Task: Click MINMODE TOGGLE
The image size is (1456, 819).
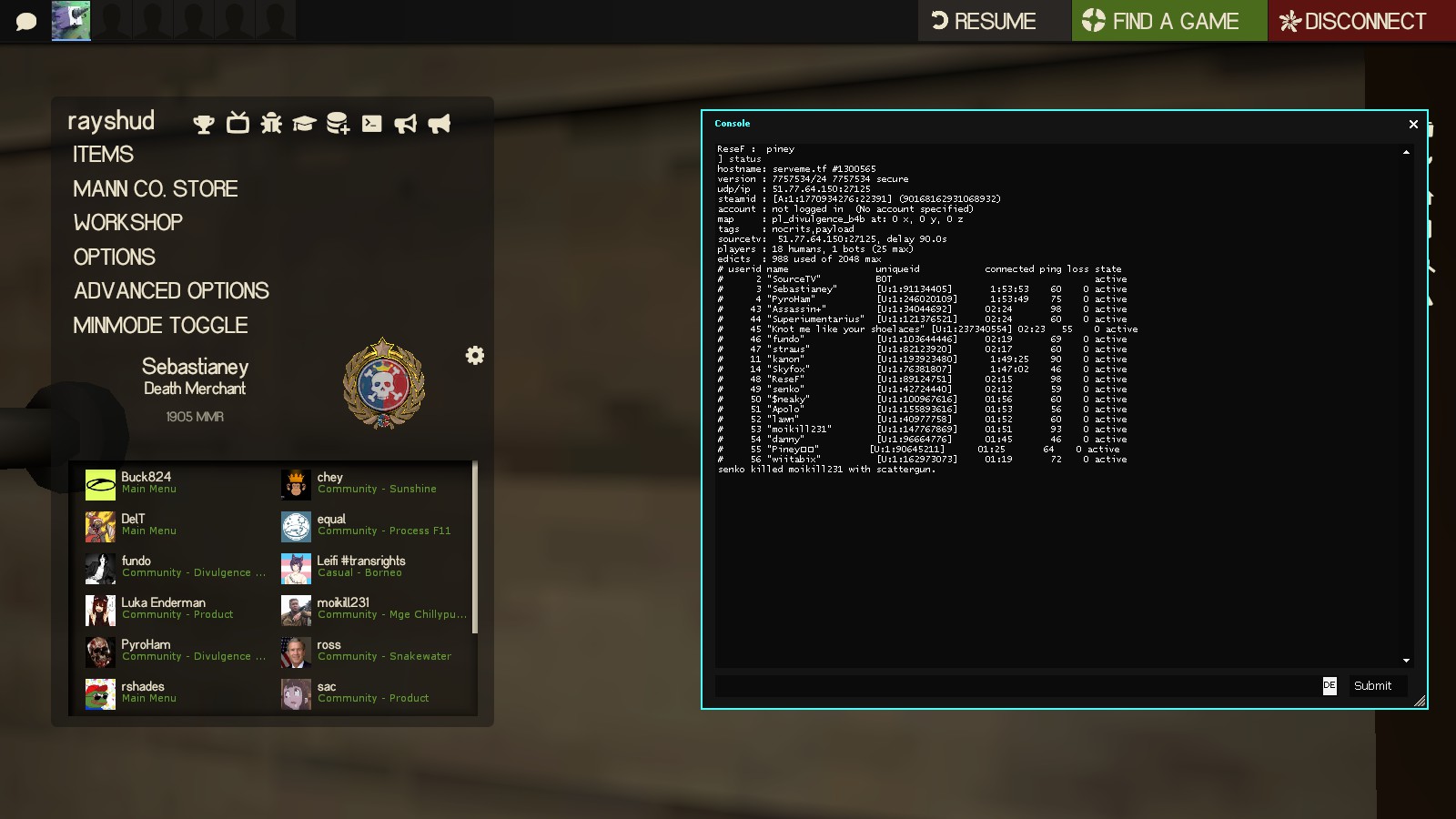Action: pyautogui.click(x=160, y=326)
